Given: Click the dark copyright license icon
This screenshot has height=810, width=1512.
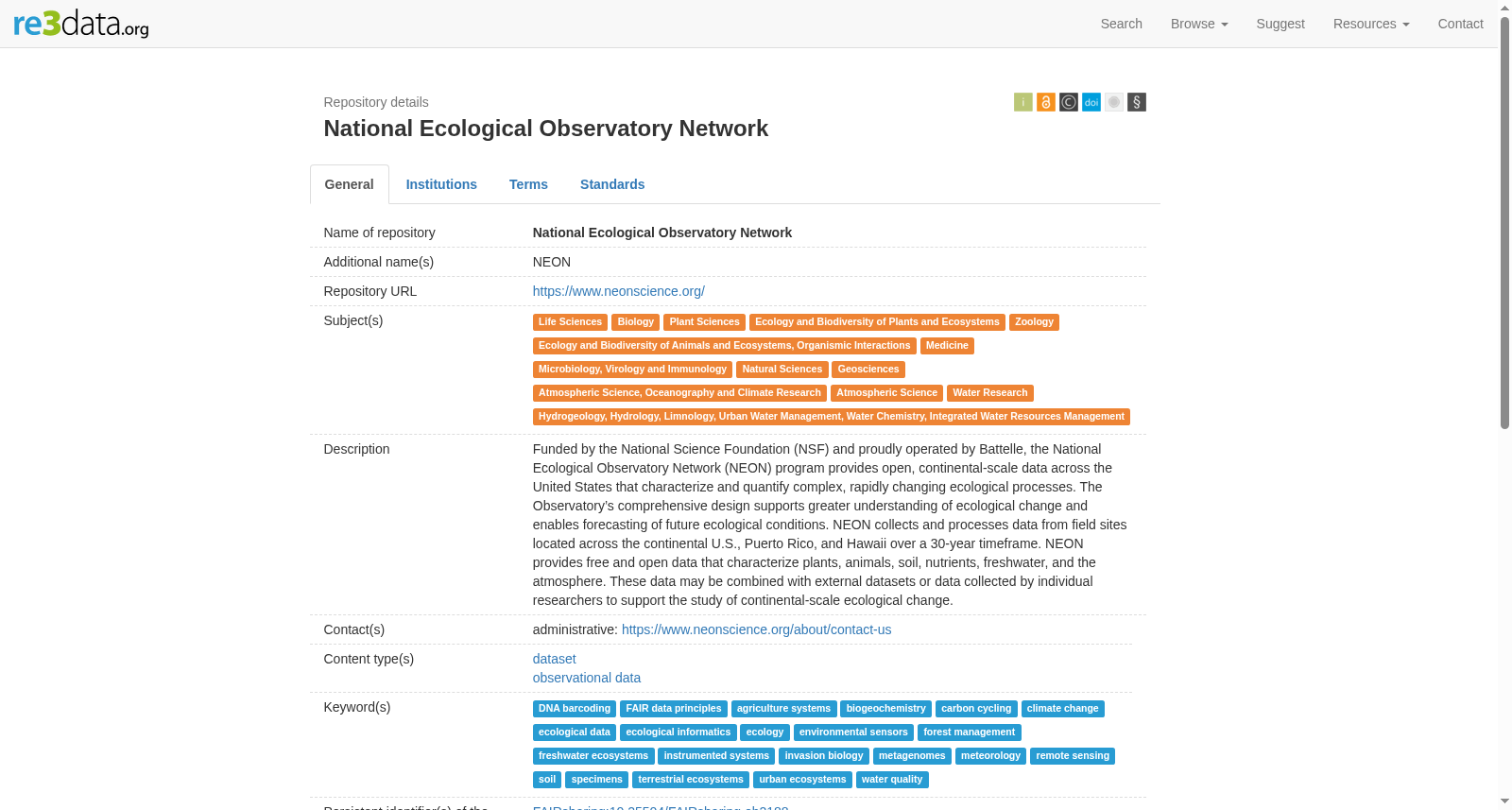Looking at the screenshot, I should coord(1068,102).
